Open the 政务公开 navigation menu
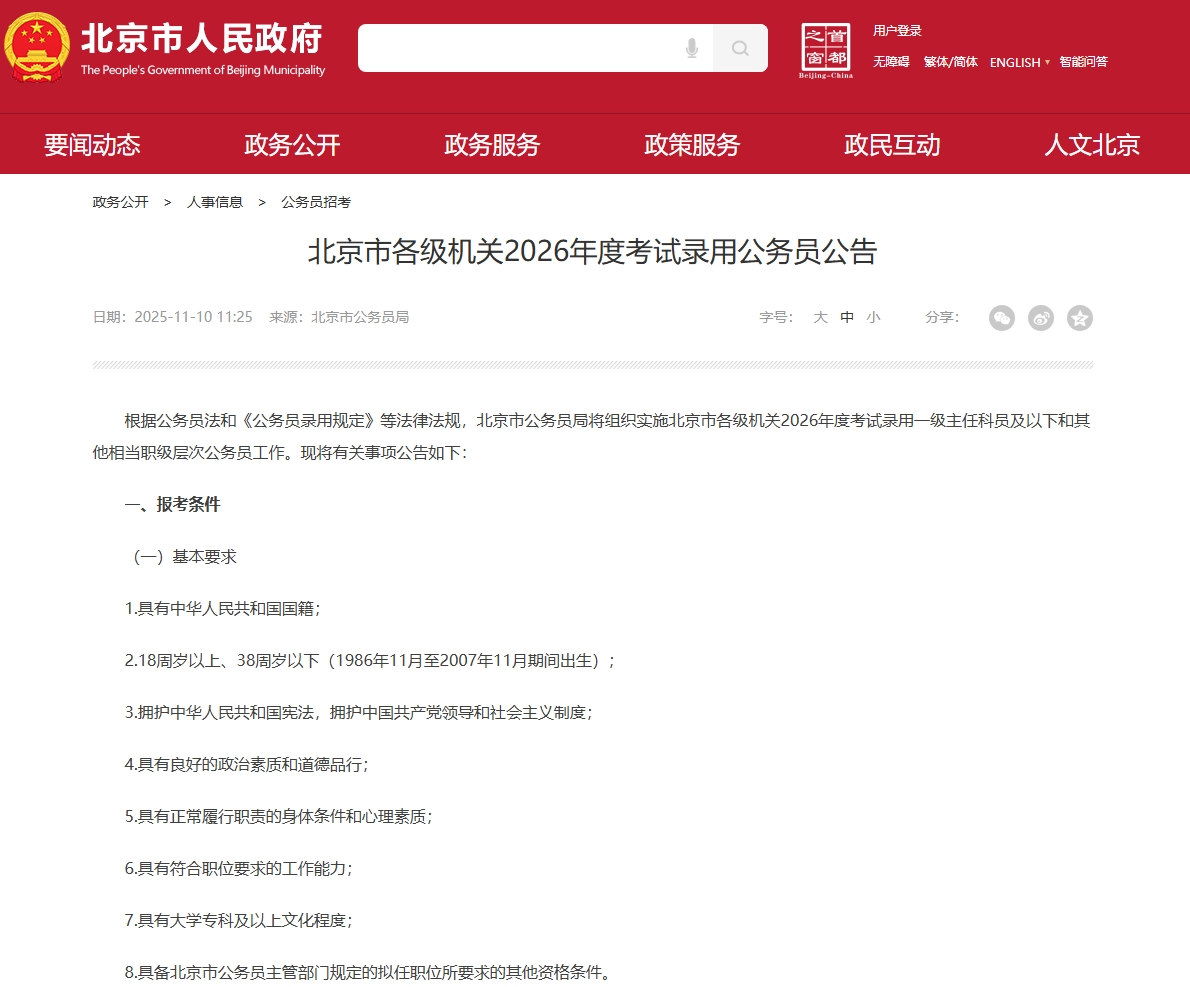This screenshot has width=1190, height=987. coord(292,145)
